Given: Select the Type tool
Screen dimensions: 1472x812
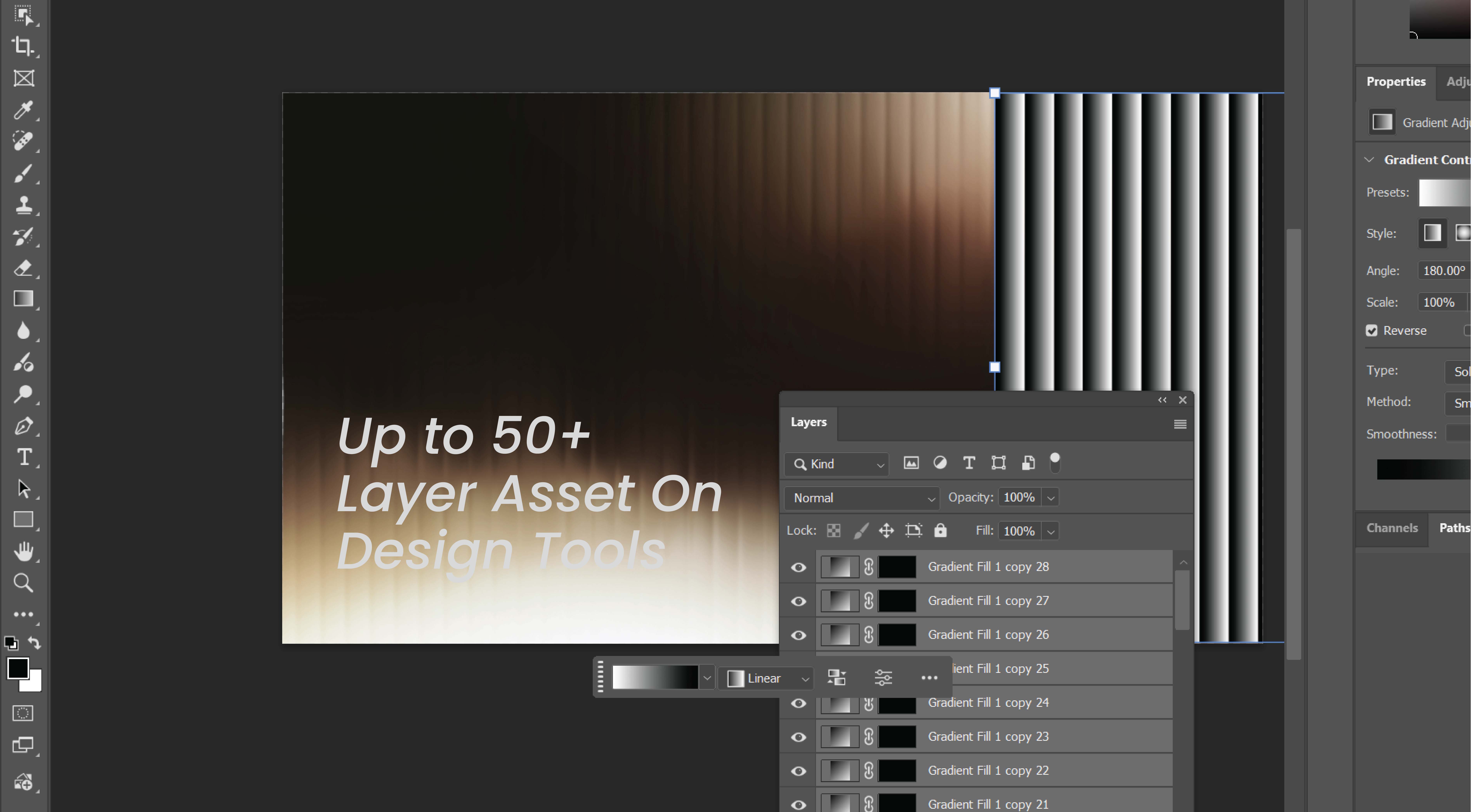Looking at the screenshot, I should (x=24, y=457).
